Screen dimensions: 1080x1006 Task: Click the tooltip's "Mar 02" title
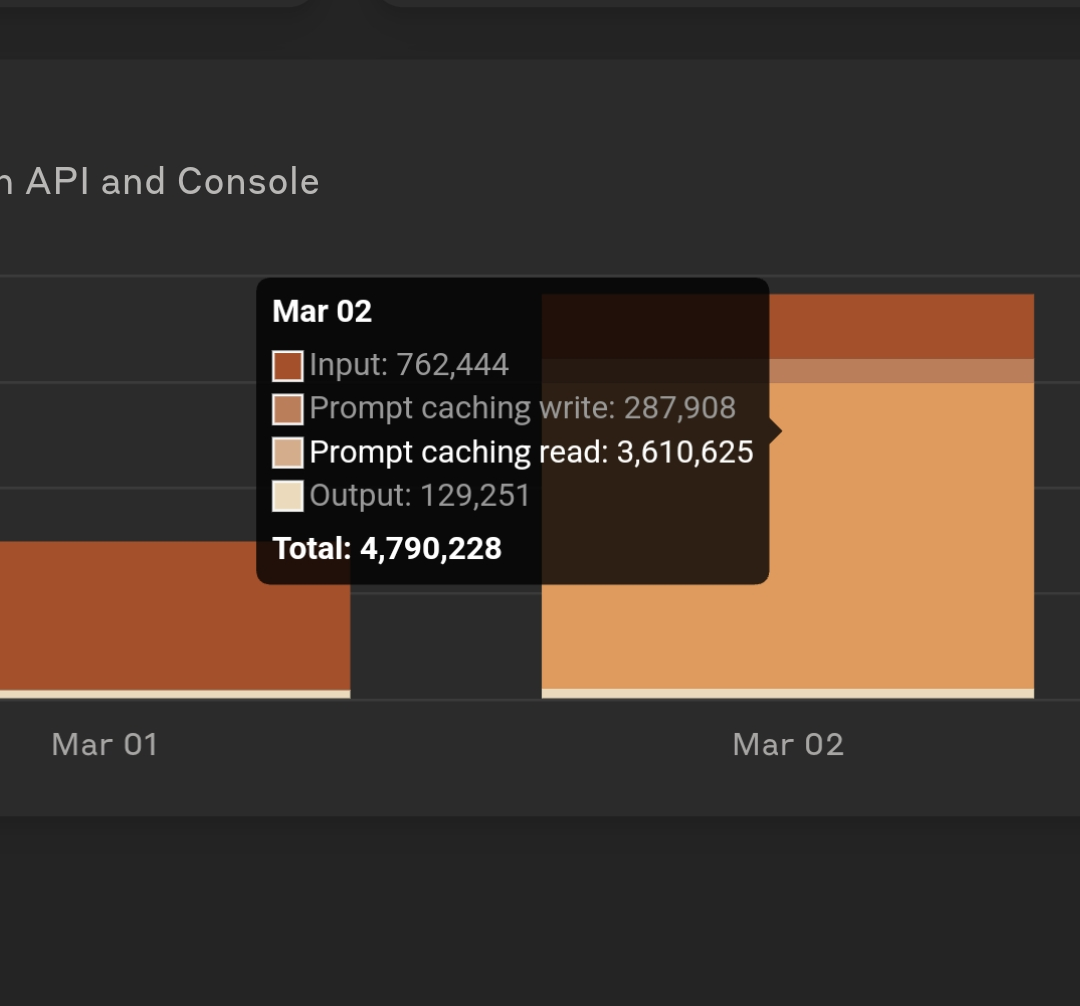tap(322, 311)
